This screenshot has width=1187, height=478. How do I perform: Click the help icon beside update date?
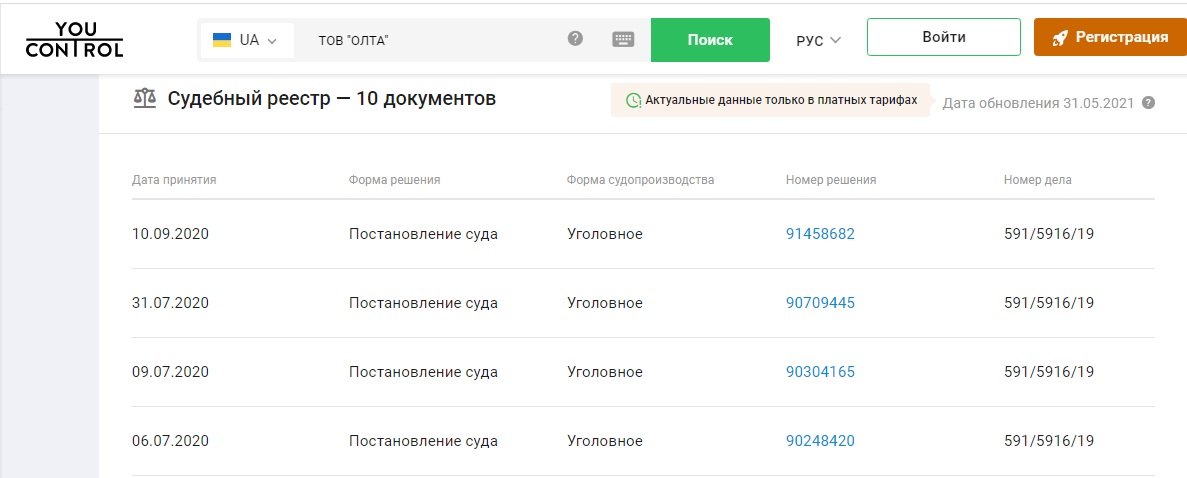point(1149,102)
